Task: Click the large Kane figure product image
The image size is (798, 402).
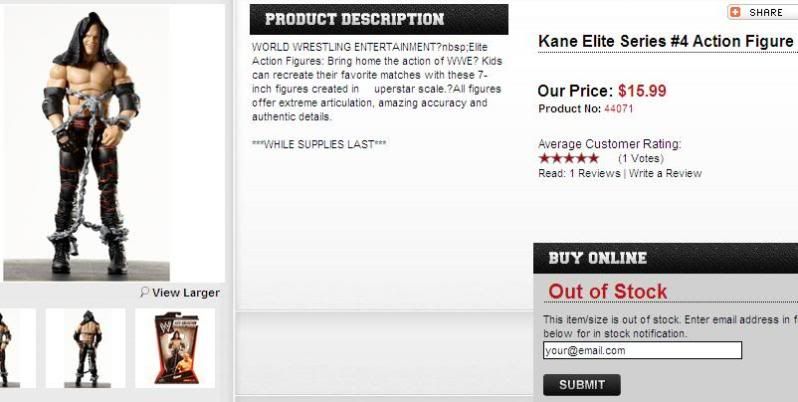Action: (x=87, y=143)
